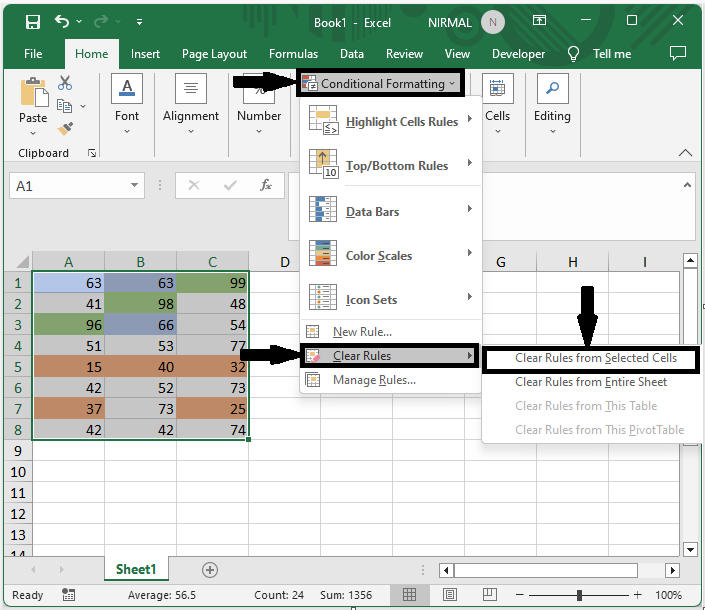Switch to the Page Layout tab
The height and width of the screenshot is (610, 705).
click(214, 54)
